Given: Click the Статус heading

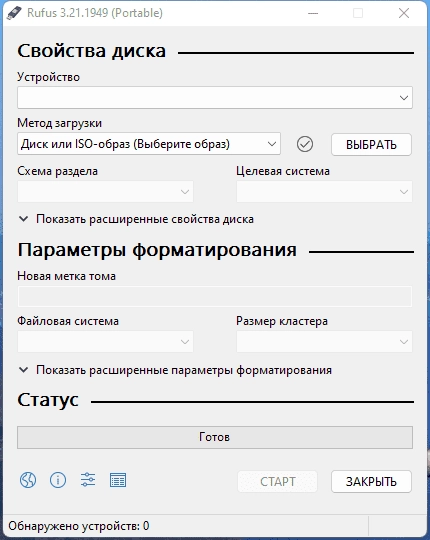Looking at the screenshot, I should (48, 400).
